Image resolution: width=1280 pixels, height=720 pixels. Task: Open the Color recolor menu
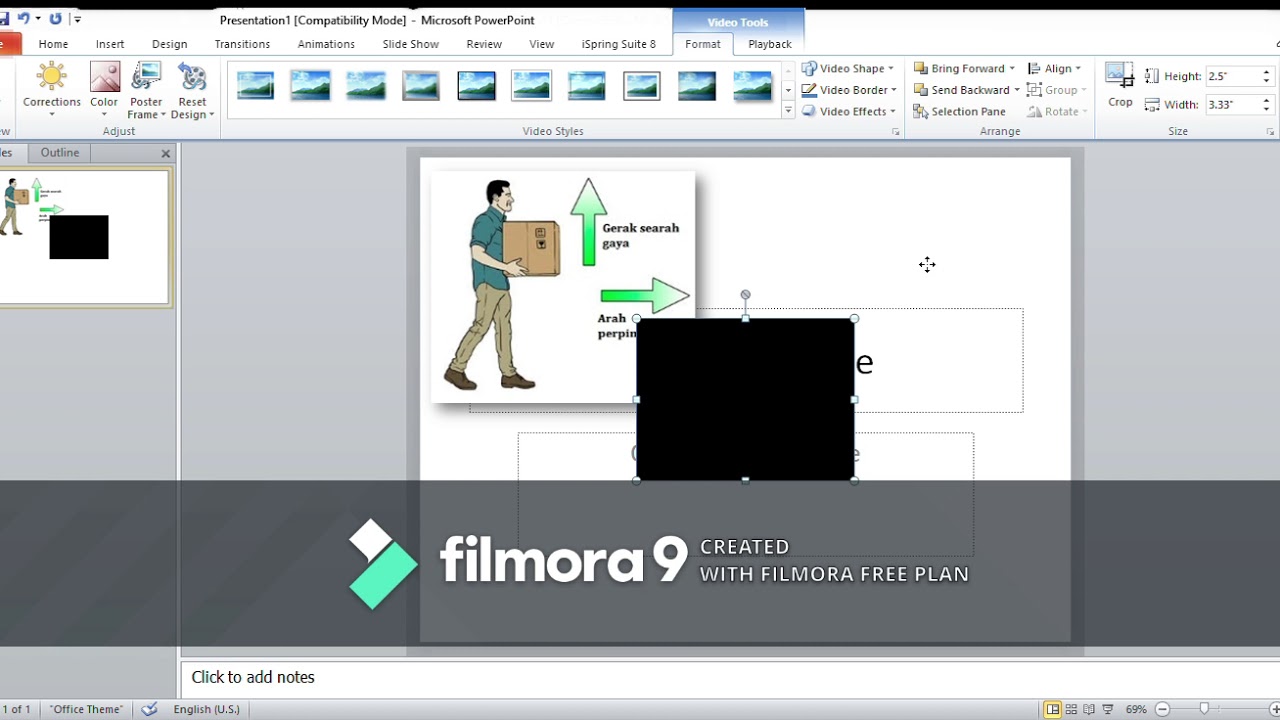[104, 90]
